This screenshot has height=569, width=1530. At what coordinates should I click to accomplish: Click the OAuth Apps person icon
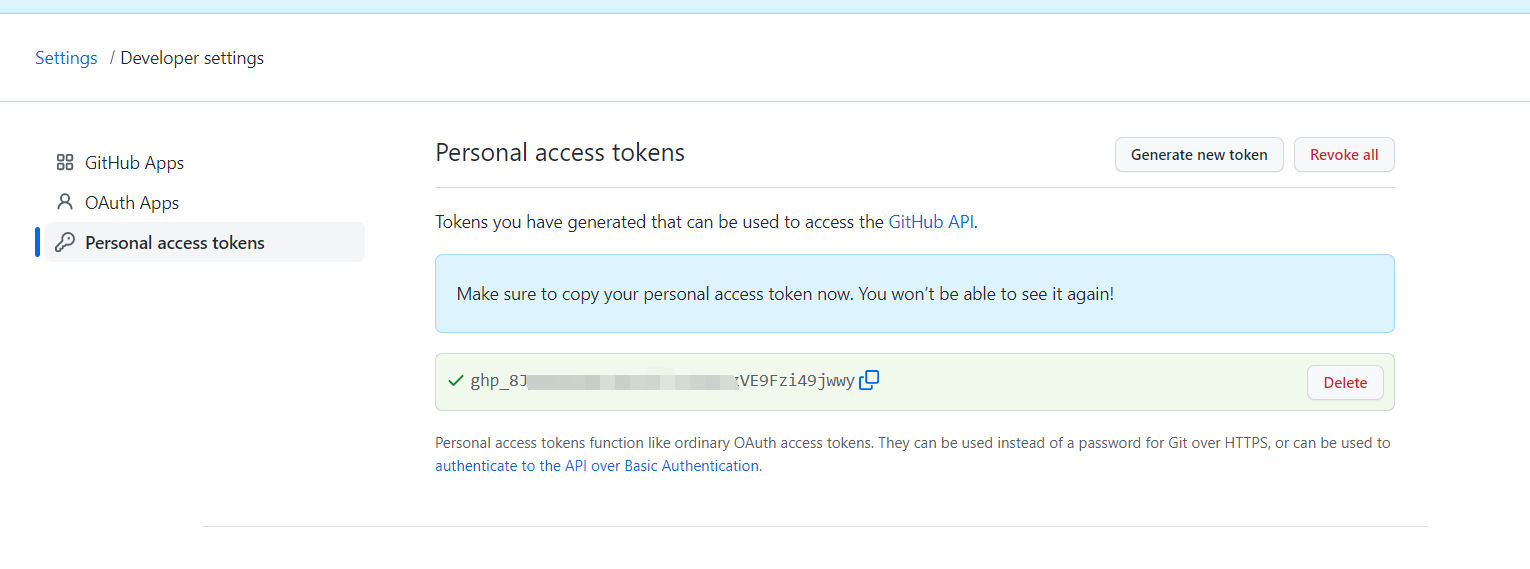pos(65,202)
